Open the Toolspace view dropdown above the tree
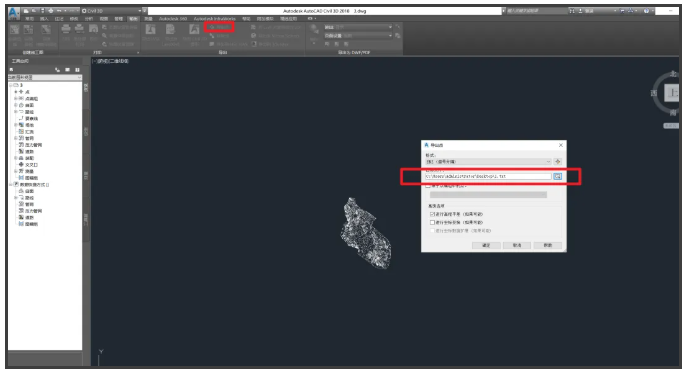 click(x=45, y=77)
